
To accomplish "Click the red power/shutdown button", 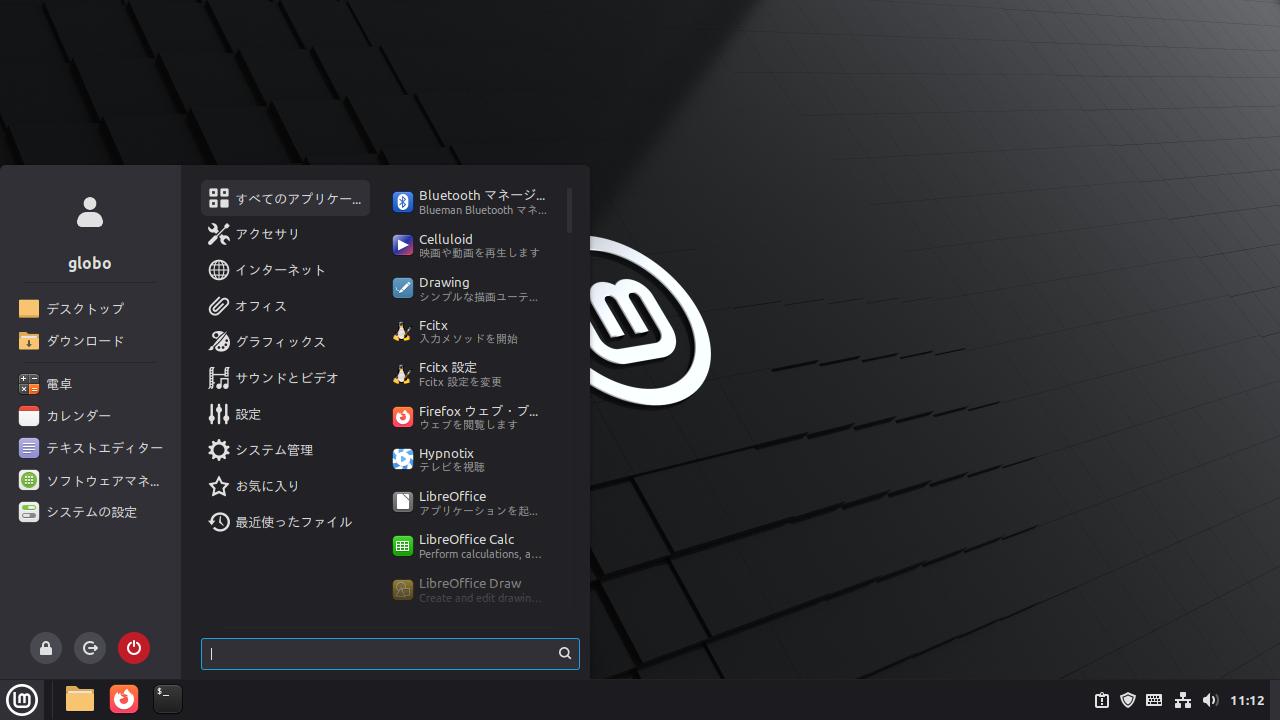I will [134, 648].
